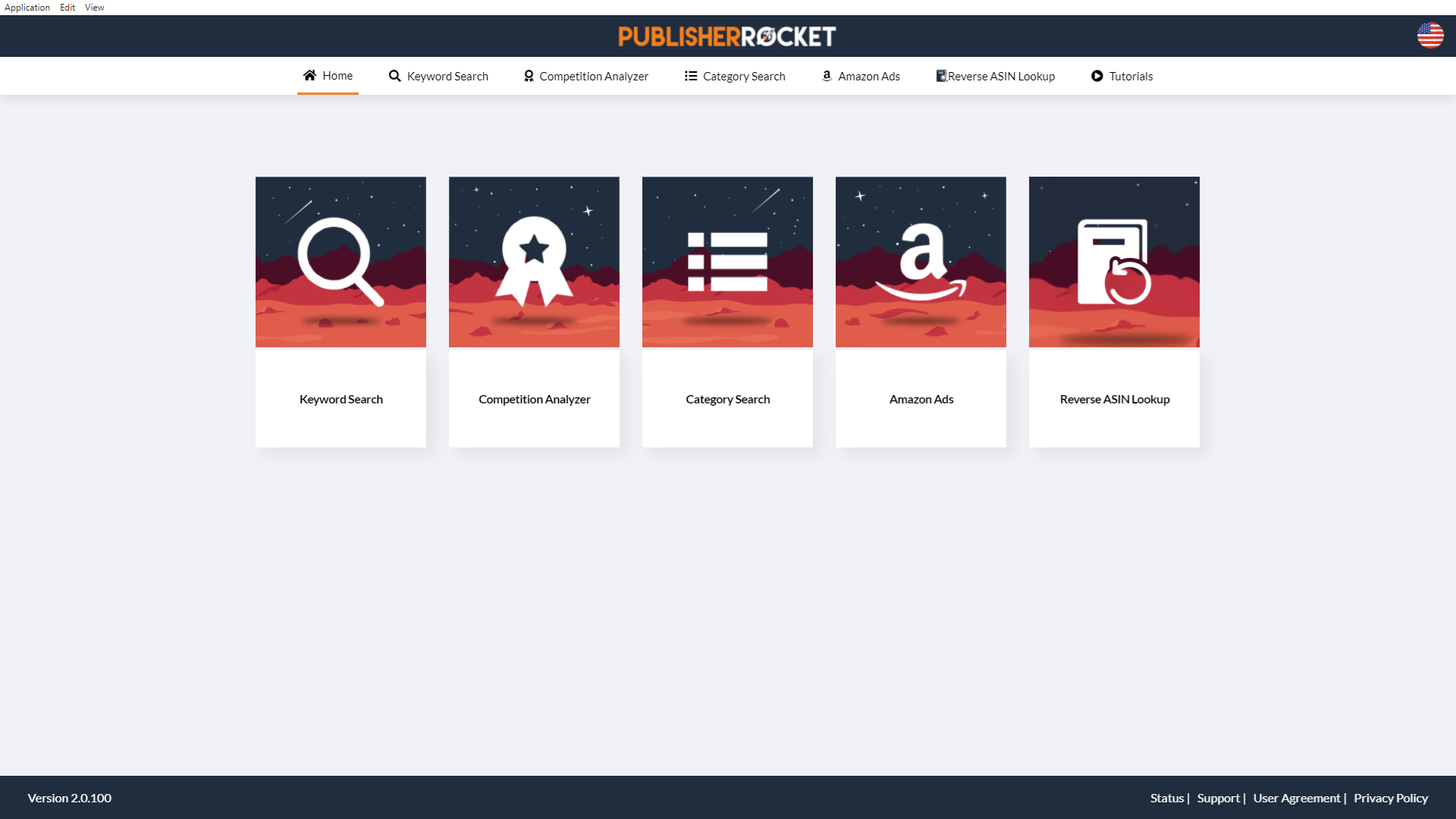
Task: Click the Category Search list nav icon
Action: (x=691, y=76)
